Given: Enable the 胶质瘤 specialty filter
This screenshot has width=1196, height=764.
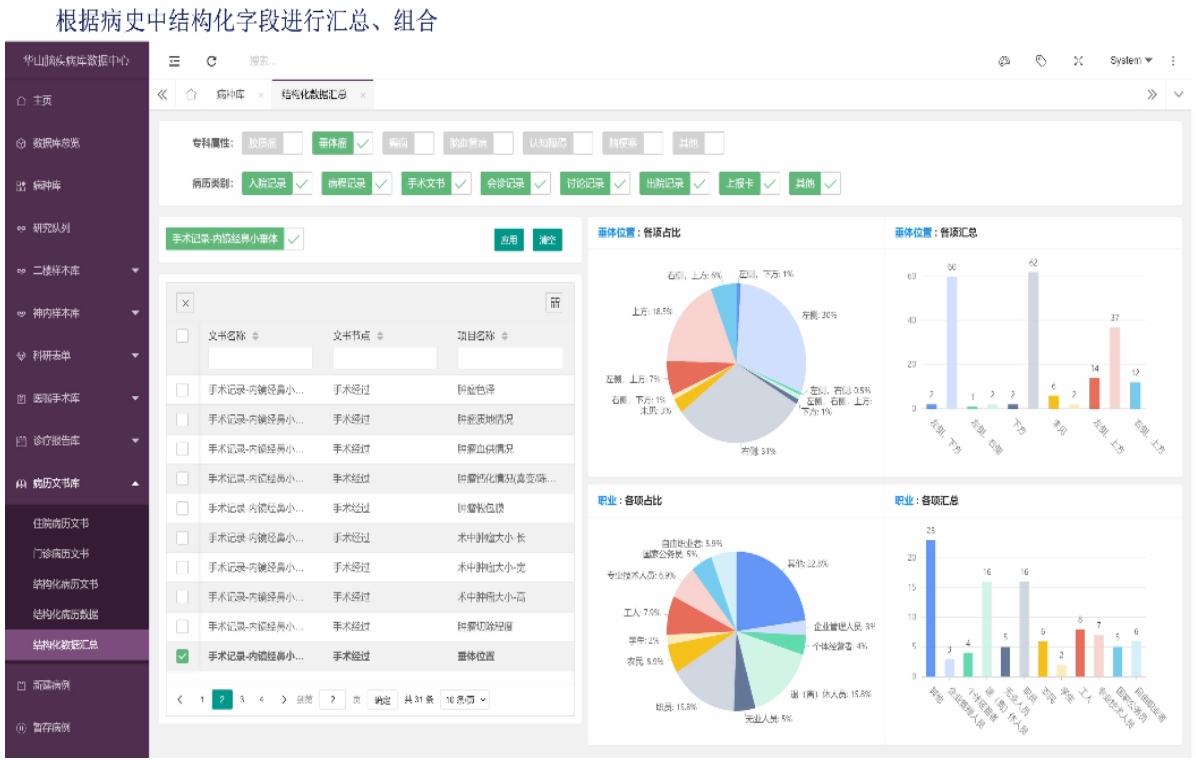Looking at the screenshot, I should point(272,143).
